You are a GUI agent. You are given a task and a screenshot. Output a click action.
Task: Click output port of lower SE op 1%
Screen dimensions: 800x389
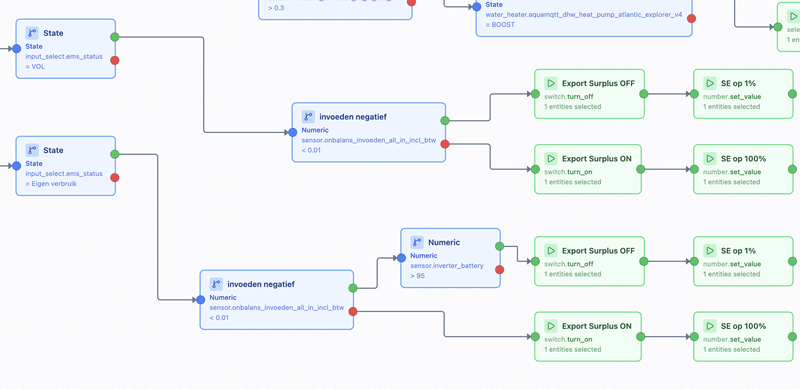click(x=792, y=261)
